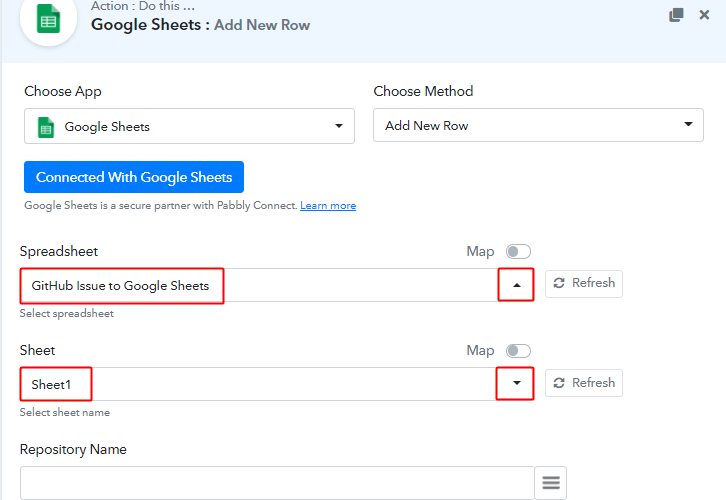Close the Google Sheets action panel

(x=704, y=15)
